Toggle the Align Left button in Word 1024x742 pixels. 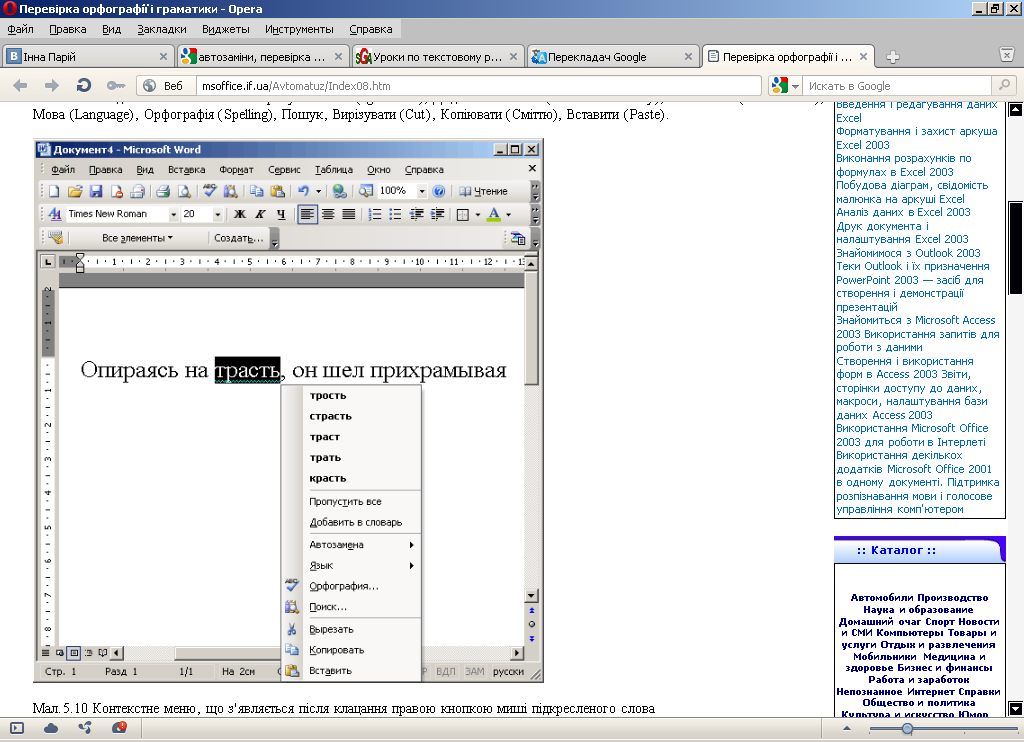click(x=307, y=214)
